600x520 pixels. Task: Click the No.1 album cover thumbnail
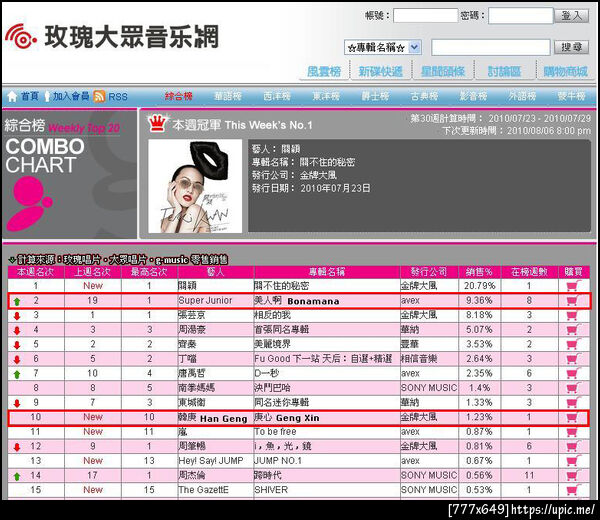click(x=195, y=186)
